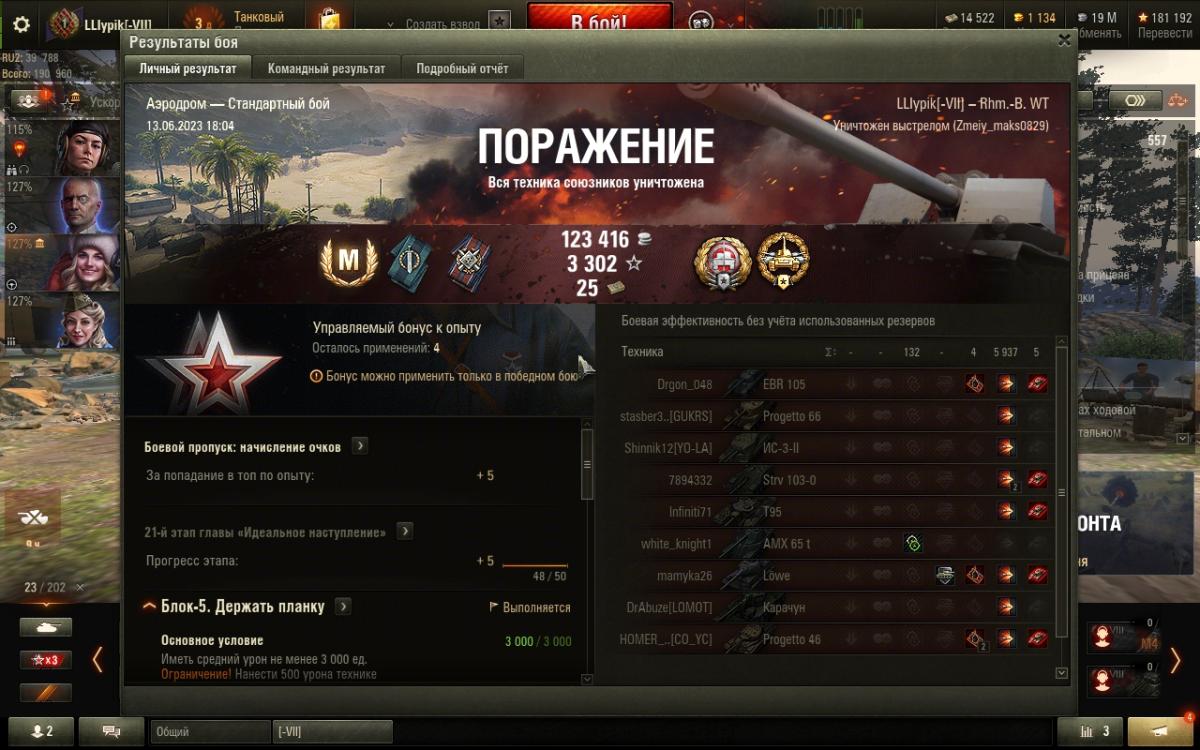Switch to Командный результат tab

click(x=326, y=68)
